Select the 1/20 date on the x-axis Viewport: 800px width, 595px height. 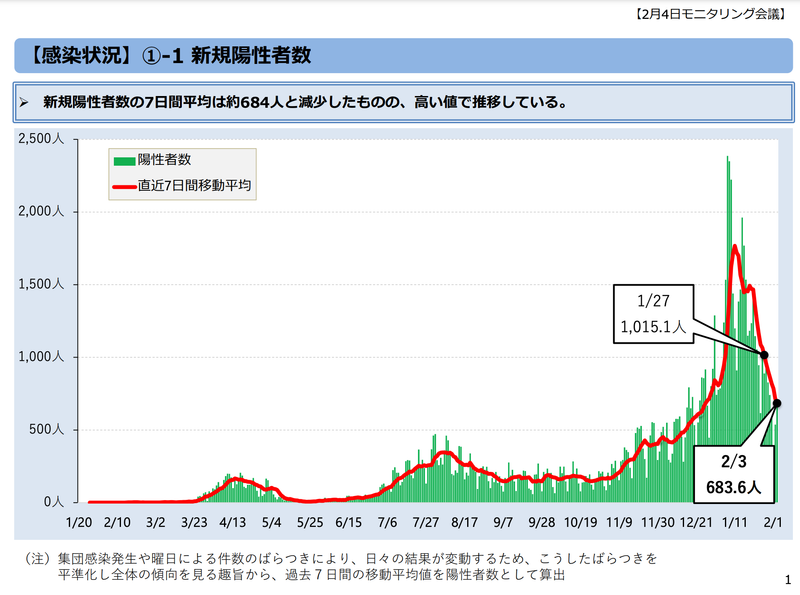pos(80,522)
